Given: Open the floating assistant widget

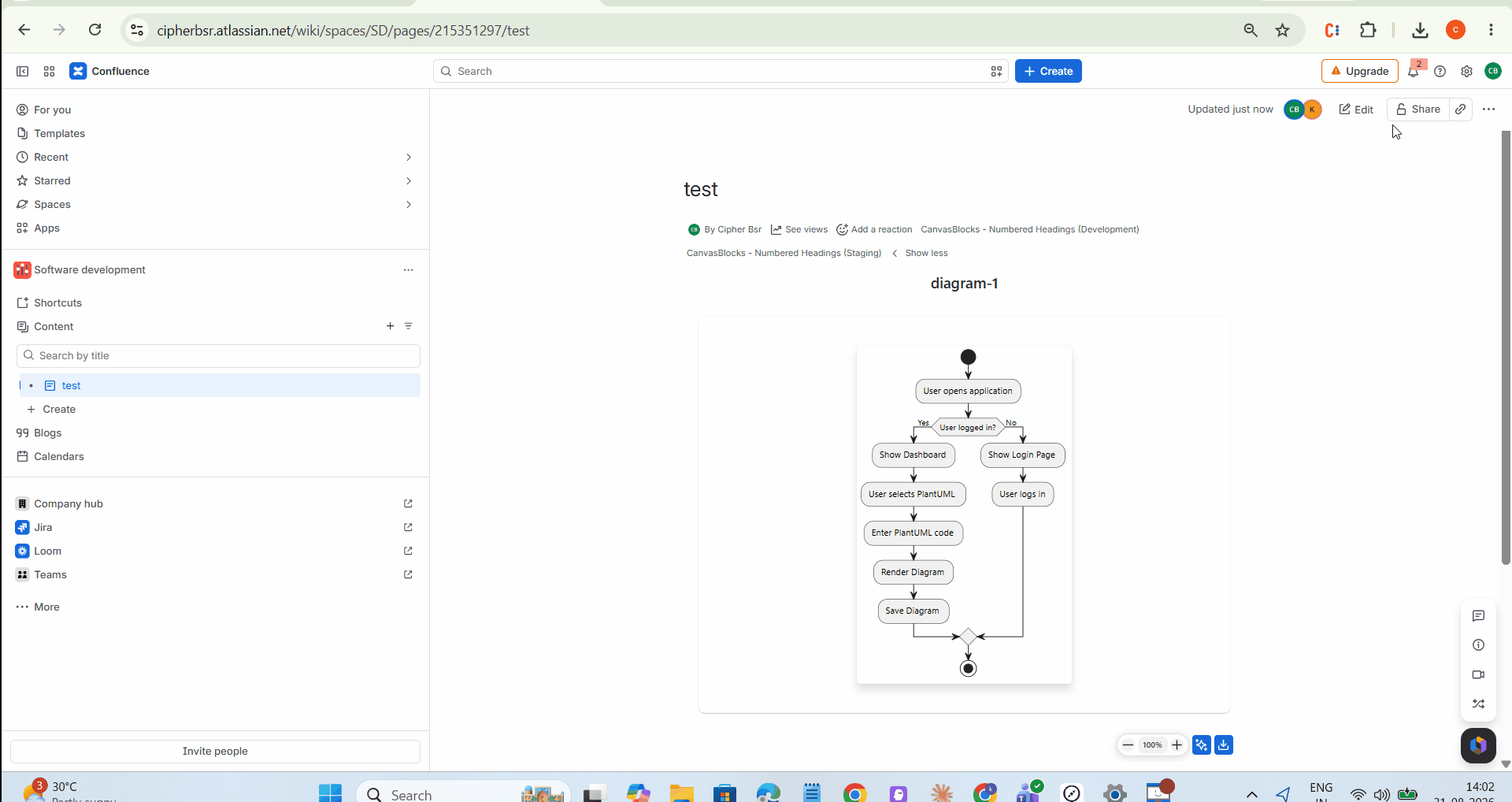Looking at the screenshot, I should point(1478,745).
